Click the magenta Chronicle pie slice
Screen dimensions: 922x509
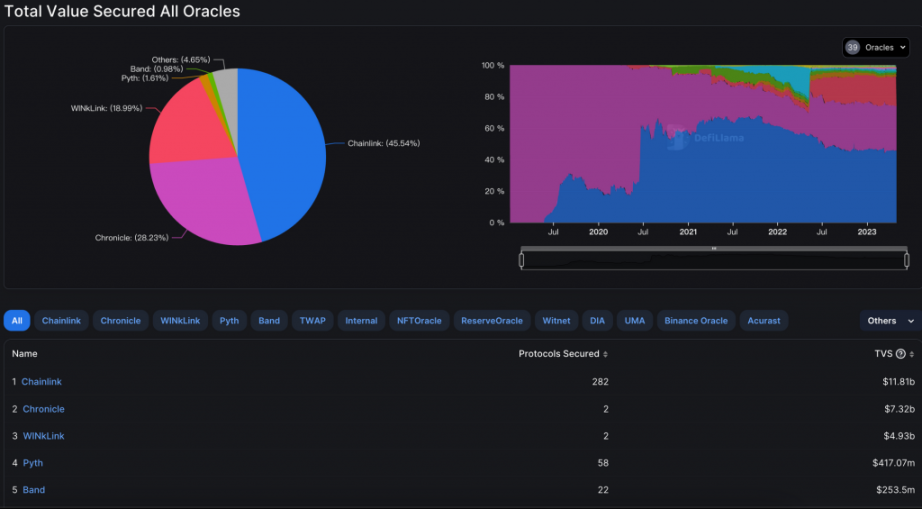point(206,203)
